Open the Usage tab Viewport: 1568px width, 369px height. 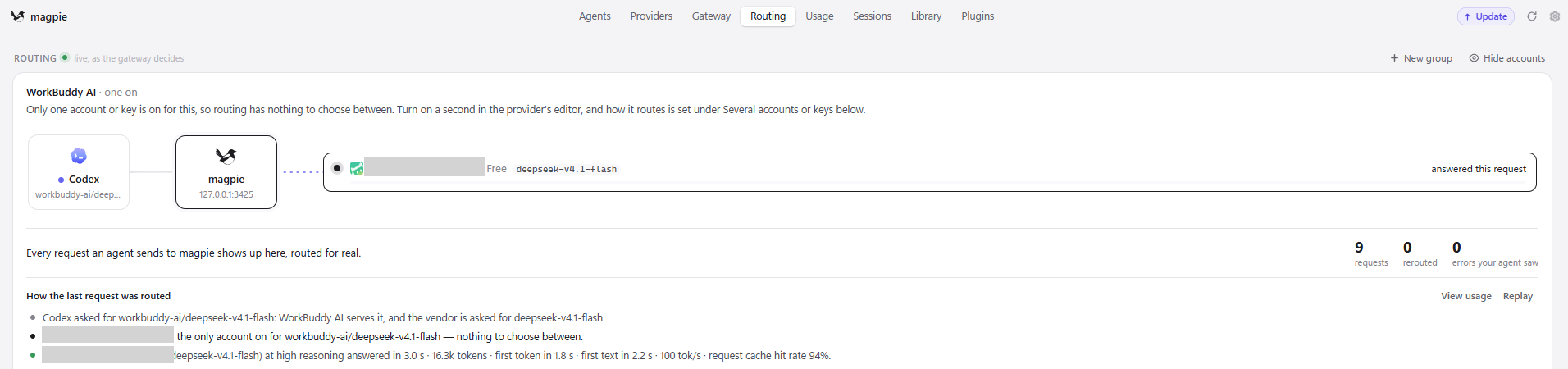(x=819, y=16)
